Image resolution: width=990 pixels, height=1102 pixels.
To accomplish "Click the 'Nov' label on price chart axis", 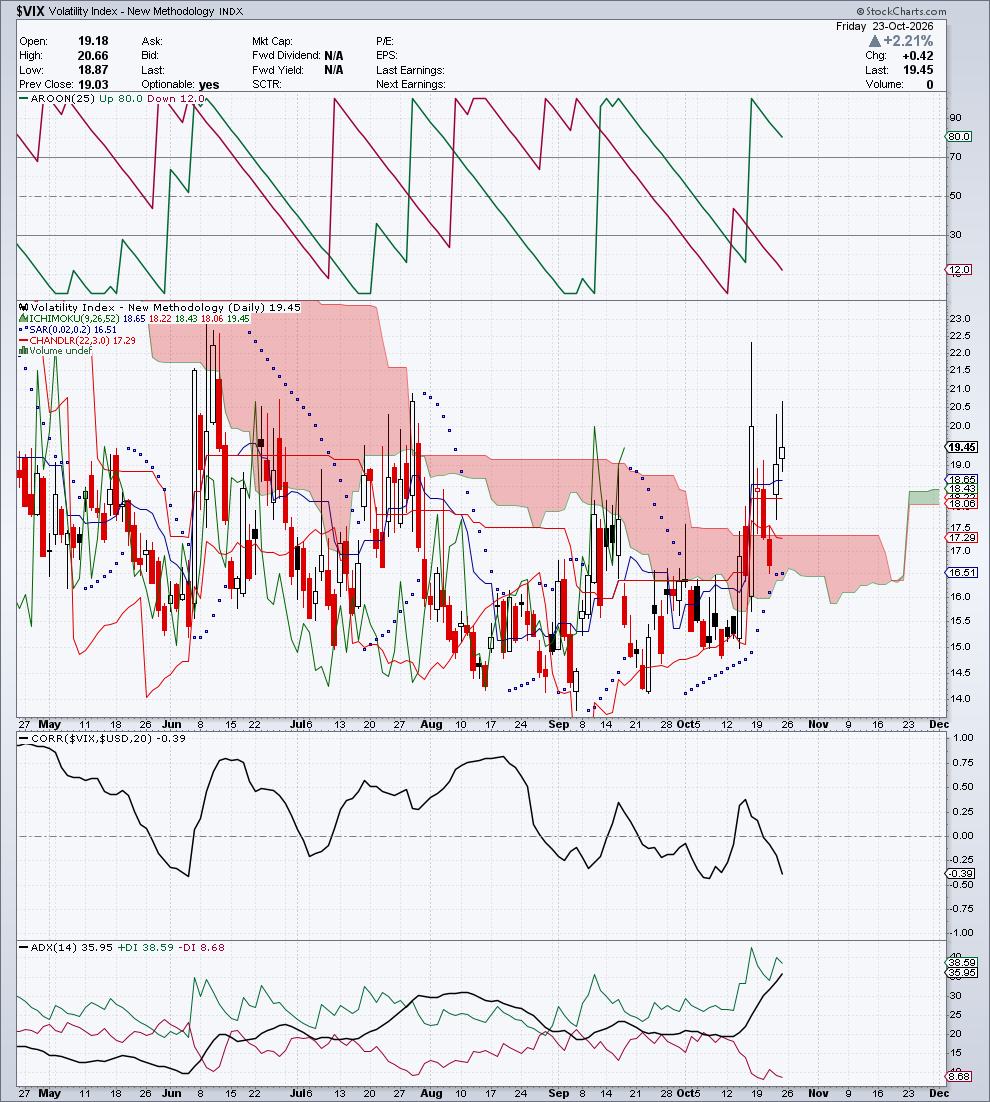I will pos(819,725).
